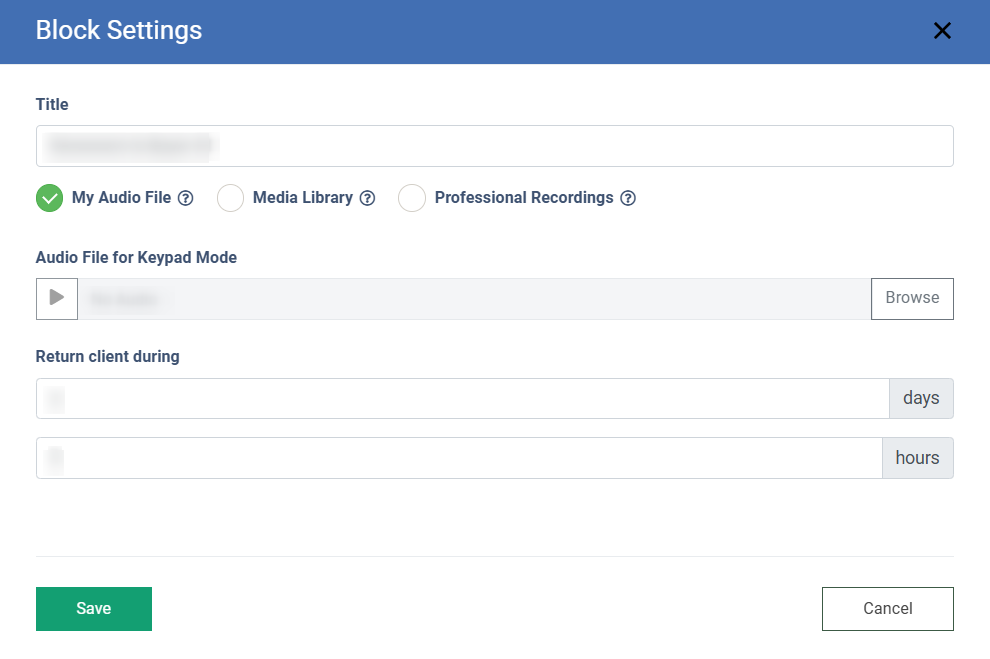Select the My Audio File radio button
Screen dimensions: 990x659
49,198
